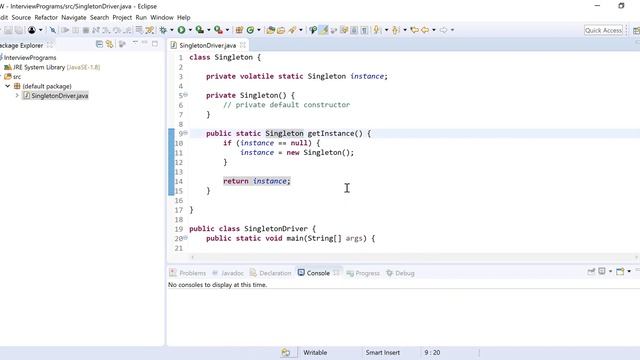The height and width of the screenshot is (360, 640).
Task: Open dropdown next to Run button
Action: (190, 30)
